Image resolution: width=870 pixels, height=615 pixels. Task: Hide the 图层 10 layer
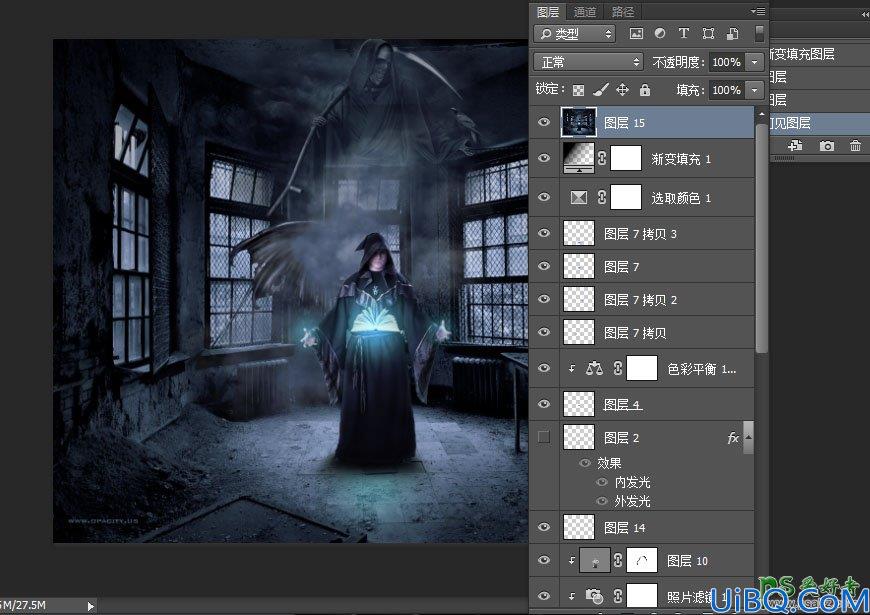pos(544,561)
